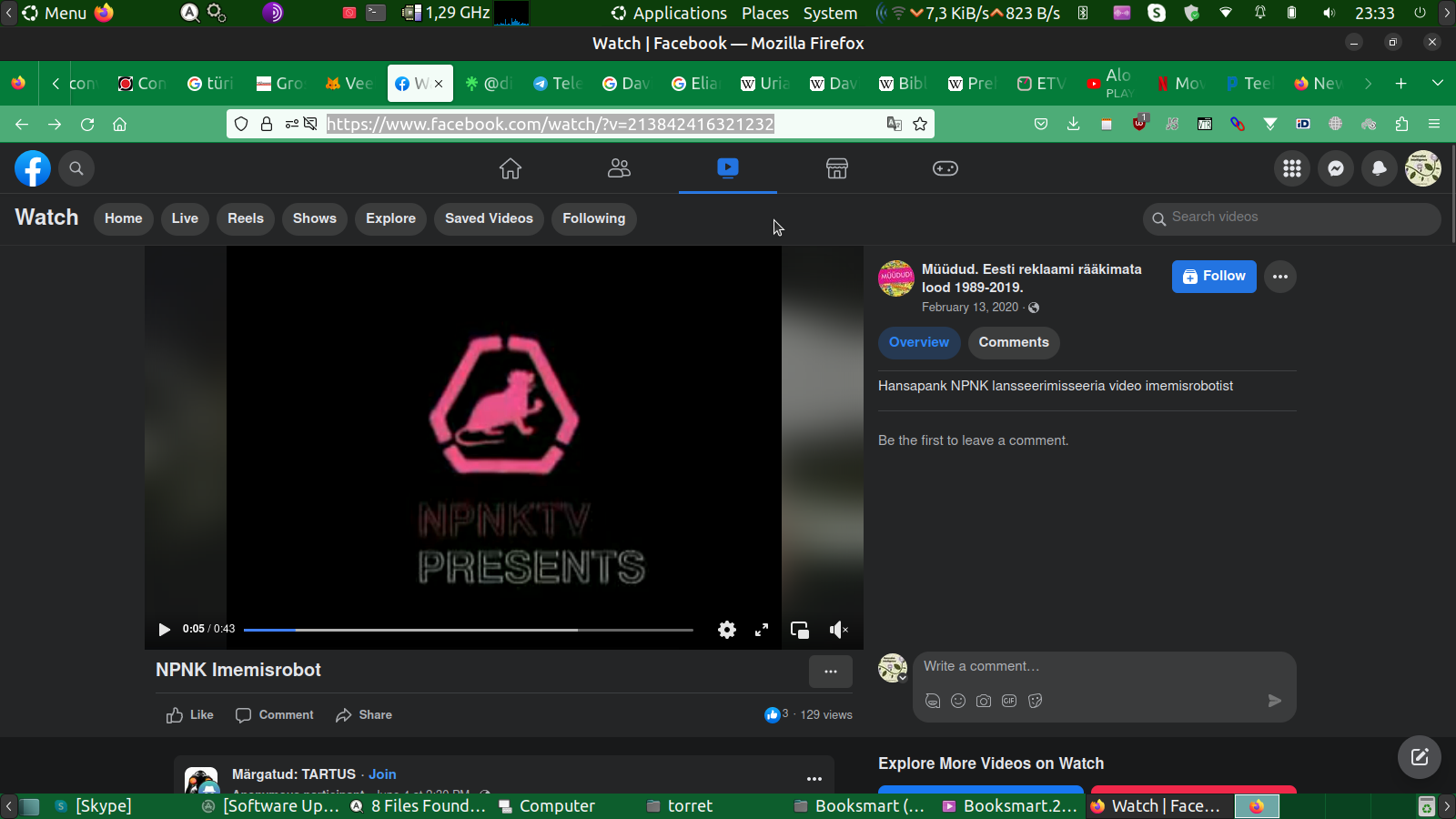Open Facebook Friends icon

pos(619,168)
